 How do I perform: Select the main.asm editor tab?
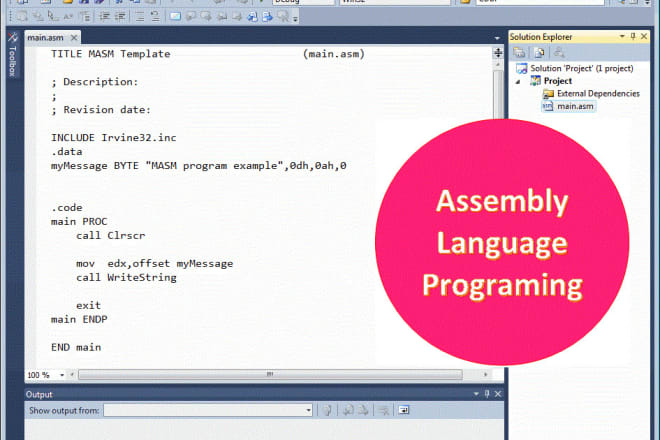tap(45, 38)
